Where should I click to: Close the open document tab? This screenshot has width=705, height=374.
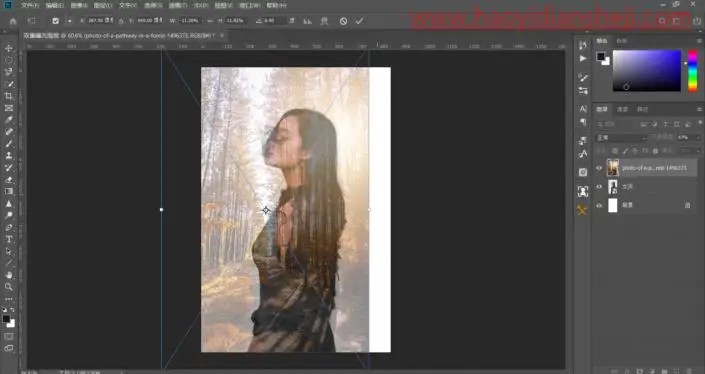[222, 35]
